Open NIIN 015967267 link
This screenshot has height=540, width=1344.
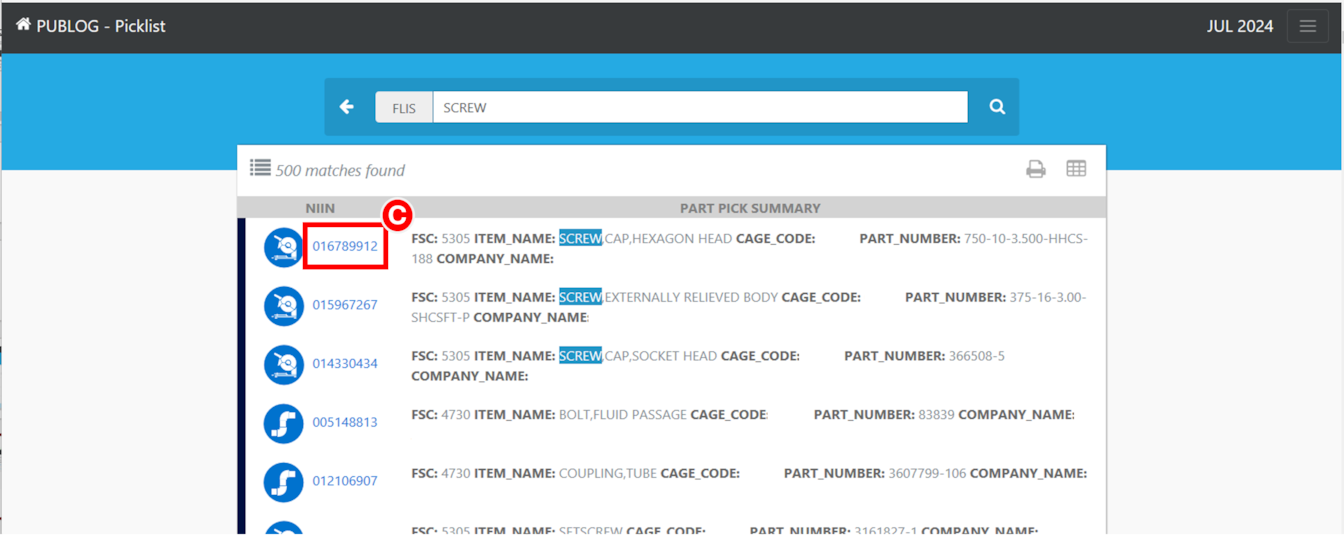[345, 305]
